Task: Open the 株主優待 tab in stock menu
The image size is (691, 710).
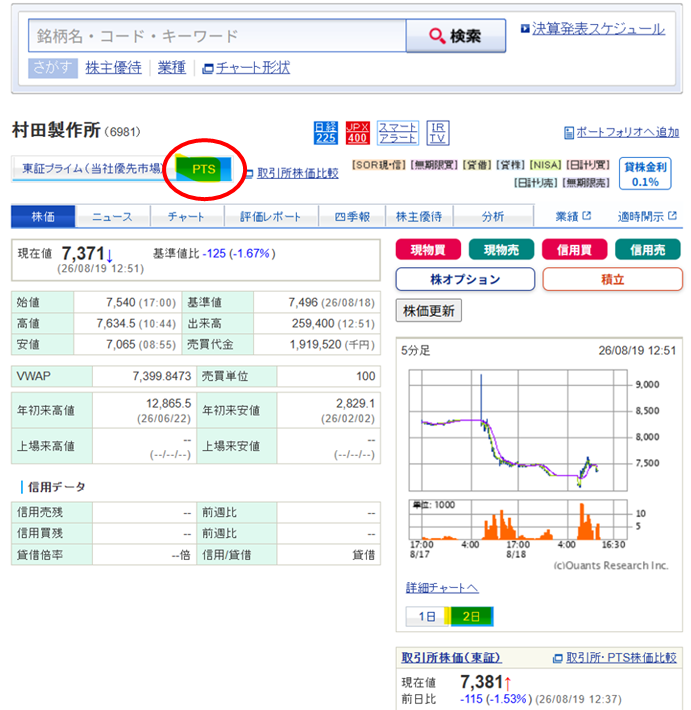Action: pos(419,216)
